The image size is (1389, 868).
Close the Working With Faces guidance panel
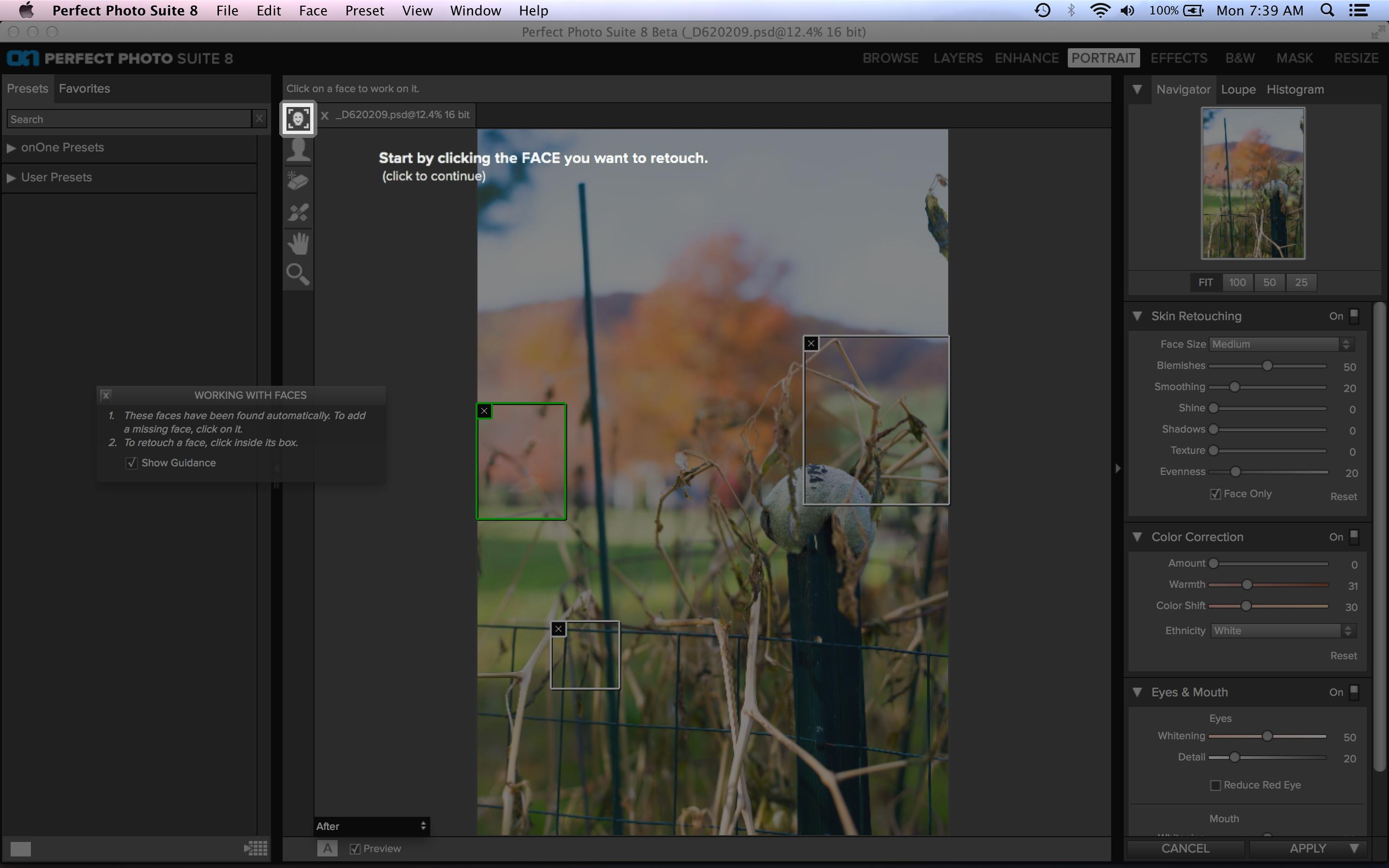(106, 395)
